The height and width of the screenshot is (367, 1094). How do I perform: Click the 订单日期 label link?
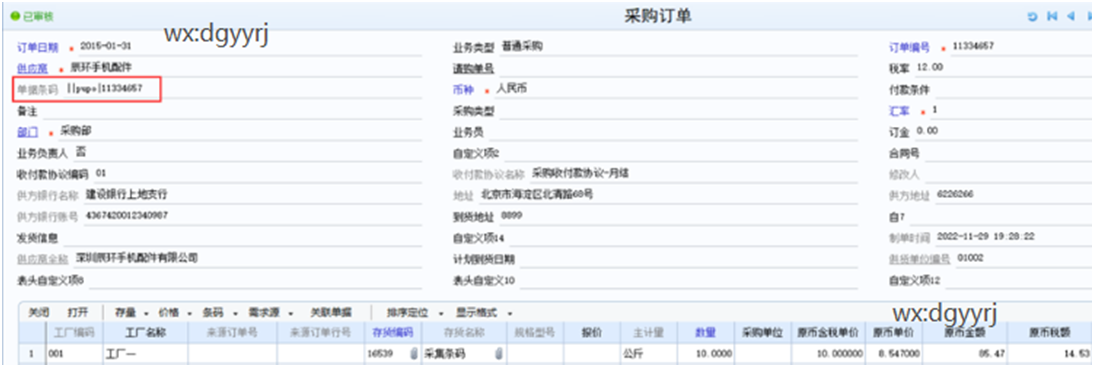(x=37, y=47)
